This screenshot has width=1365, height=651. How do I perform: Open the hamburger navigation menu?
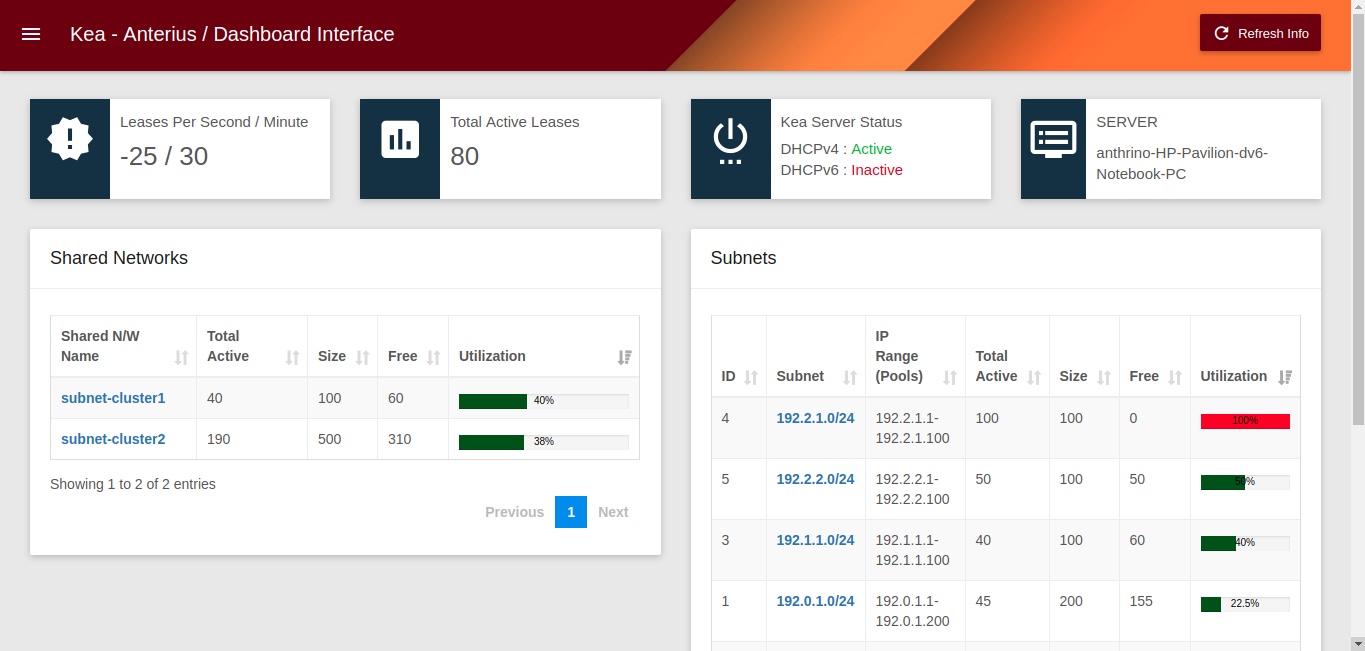(31, 34)
